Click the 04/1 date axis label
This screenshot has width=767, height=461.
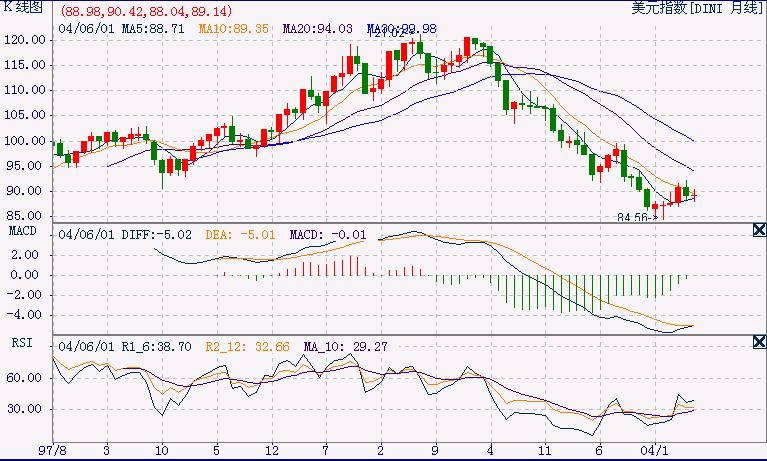(x=654, y=450)
